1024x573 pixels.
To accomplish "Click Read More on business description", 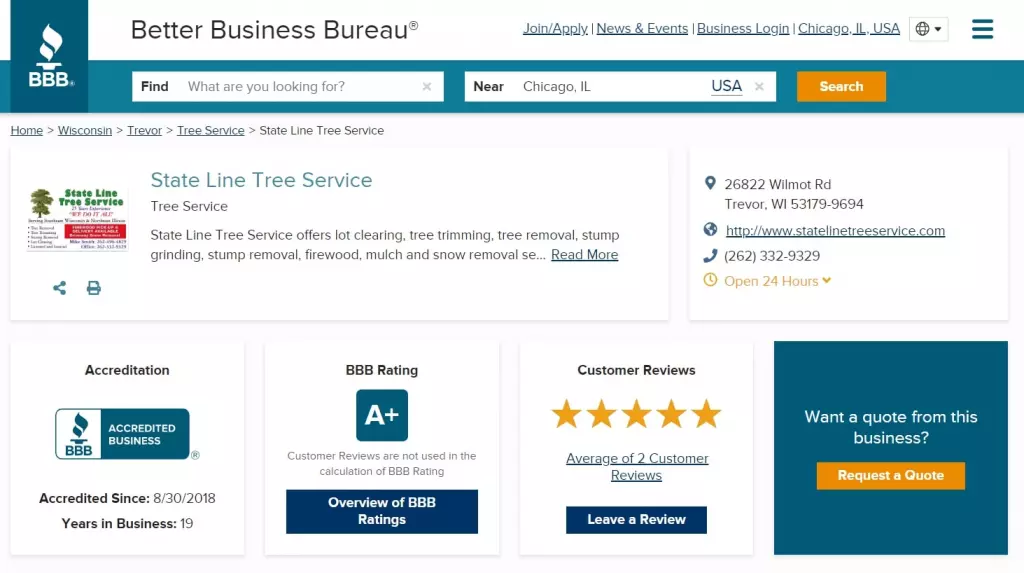I will tap(584, 255).
